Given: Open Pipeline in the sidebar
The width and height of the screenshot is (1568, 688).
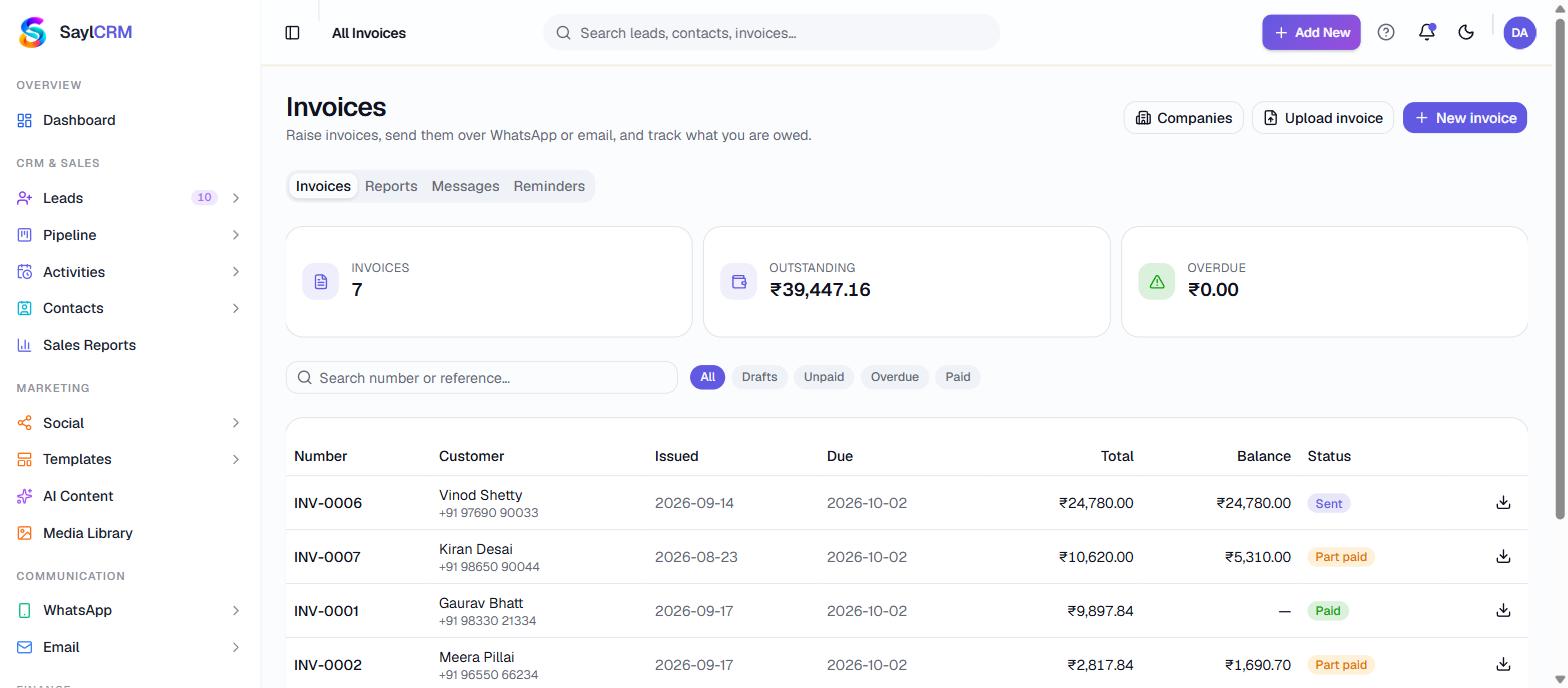Looking at the screenshot, I should coord(130,235).
